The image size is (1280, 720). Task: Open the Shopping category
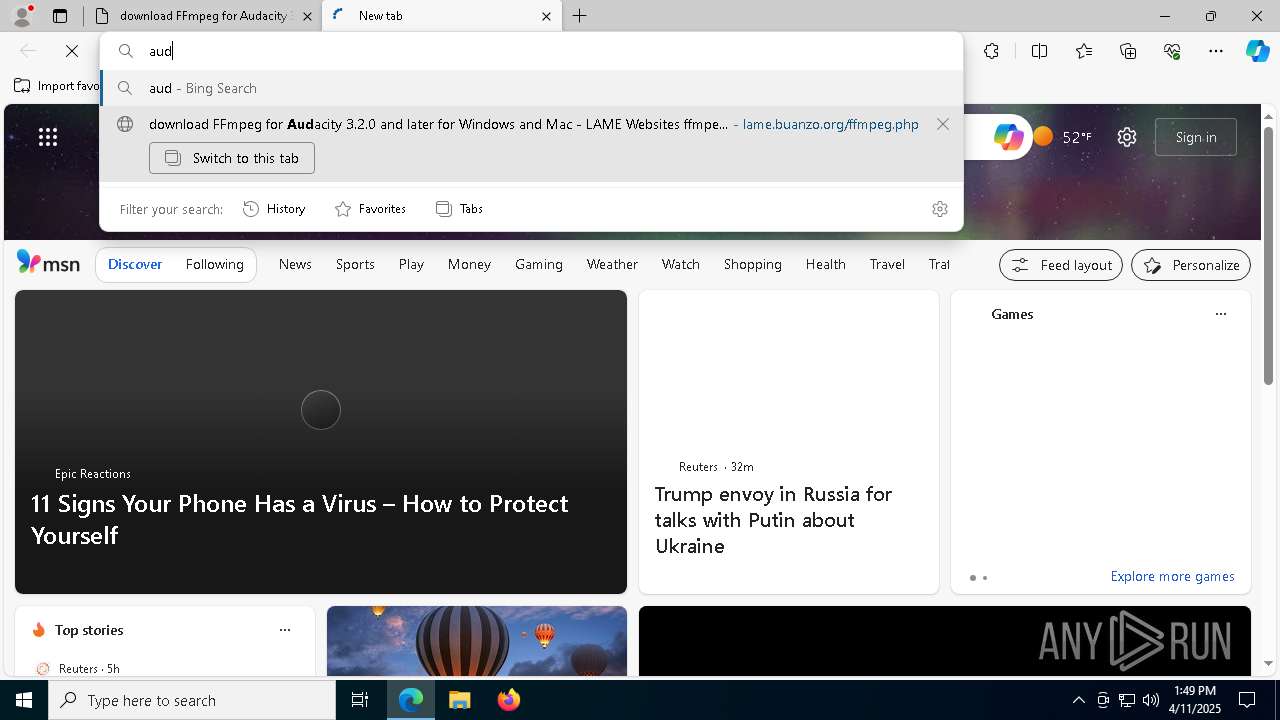(753, 264)
